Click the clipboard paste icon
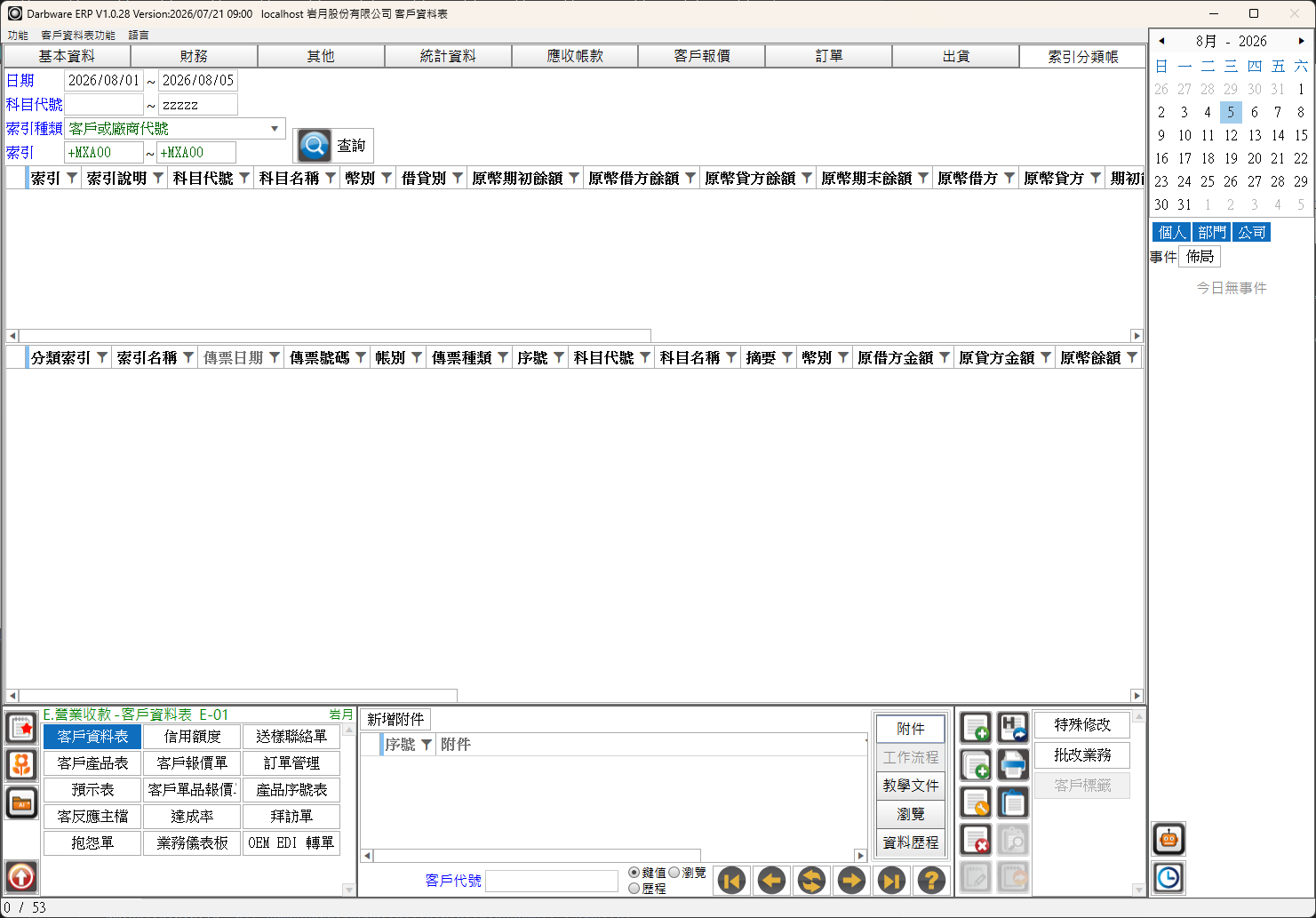This screenshot has height=918, width=1316. pyautogui.click(x=1013, y=802)
